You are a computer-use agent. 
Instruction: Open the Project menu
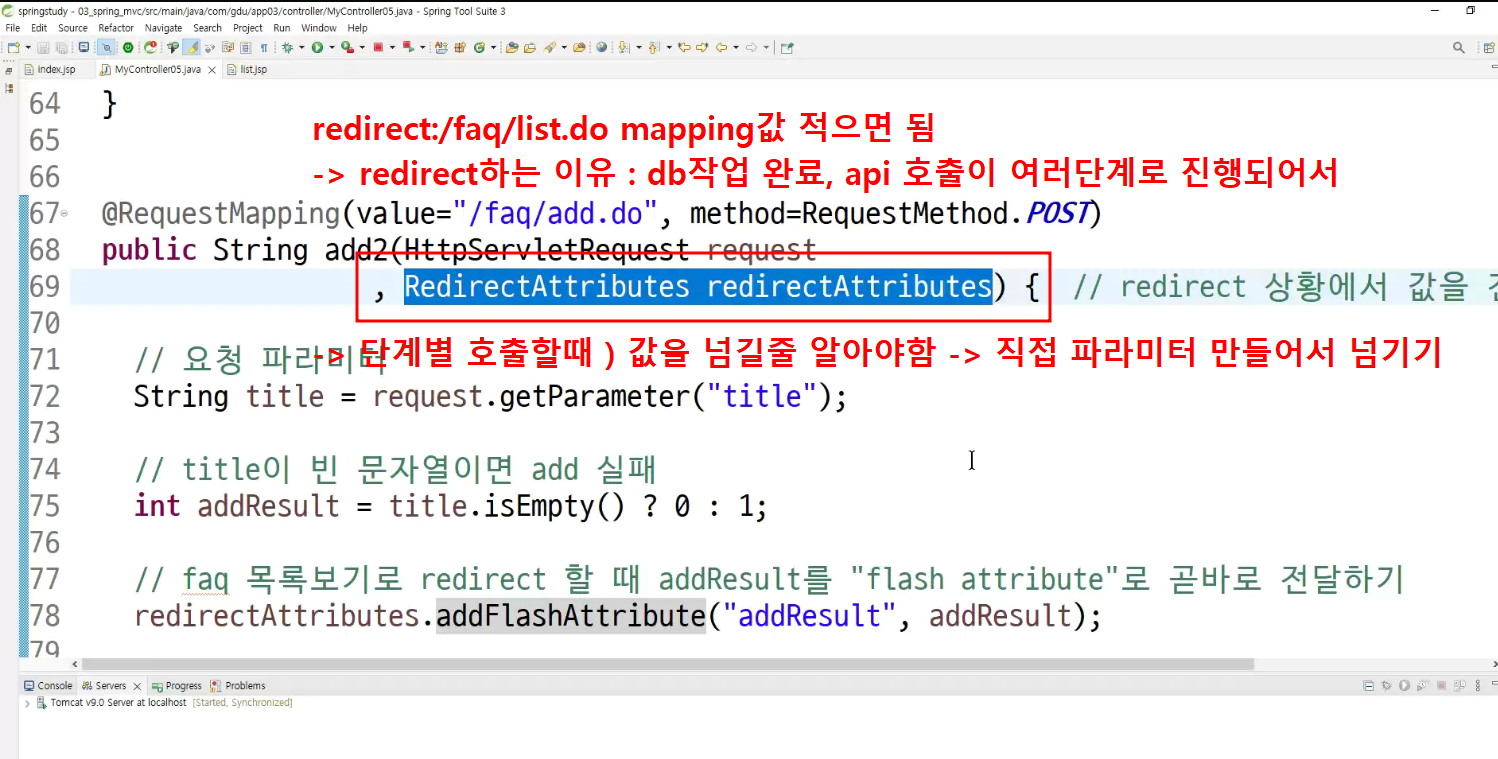(248, 28)
